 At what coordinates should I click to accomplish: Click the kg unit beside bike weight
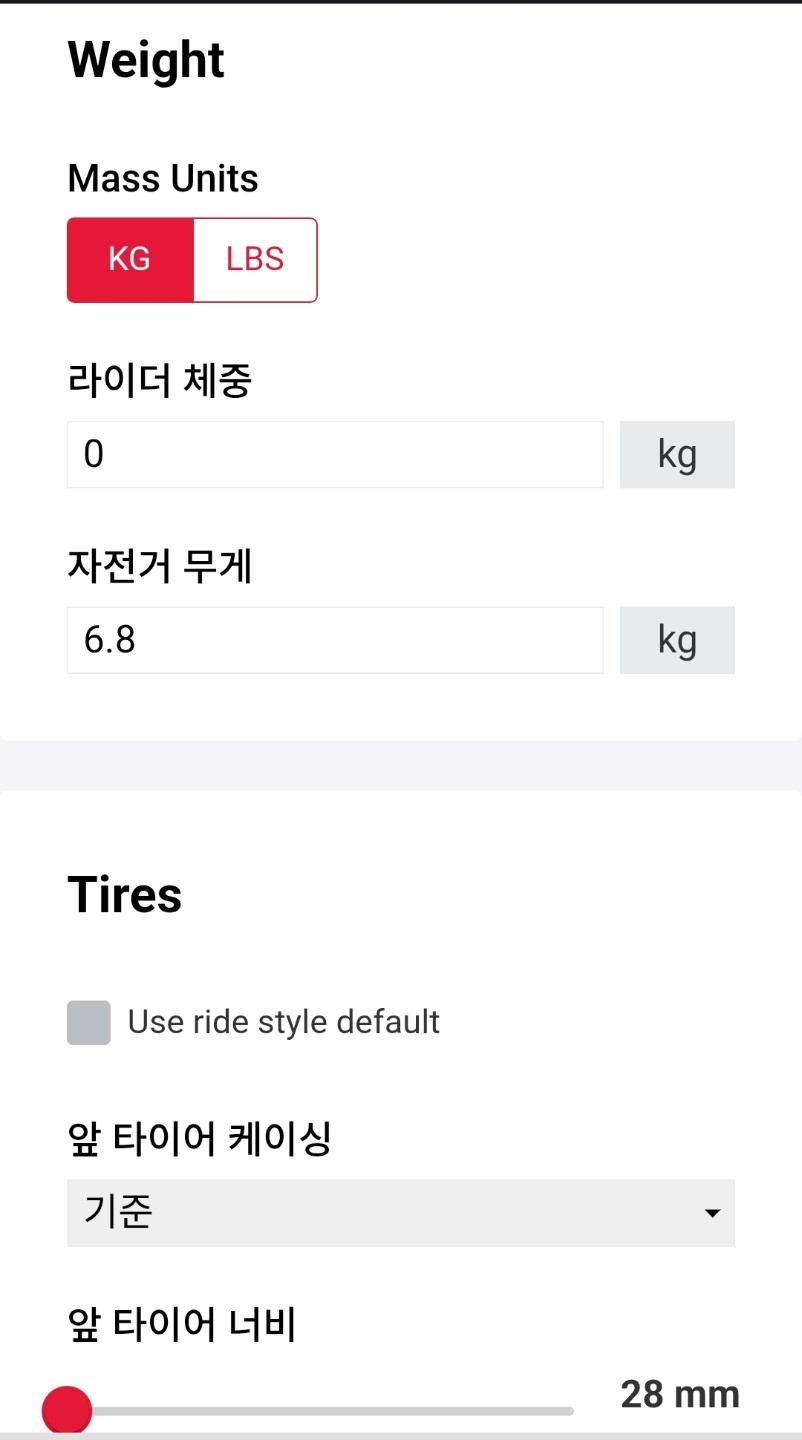[677, 640]
